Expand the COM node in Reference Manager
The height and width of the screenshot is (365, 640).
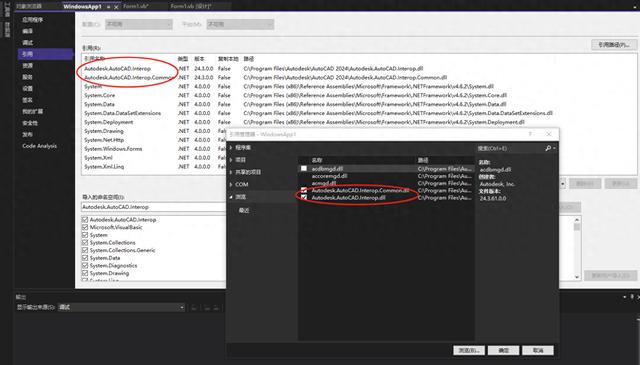coord(231,185)
